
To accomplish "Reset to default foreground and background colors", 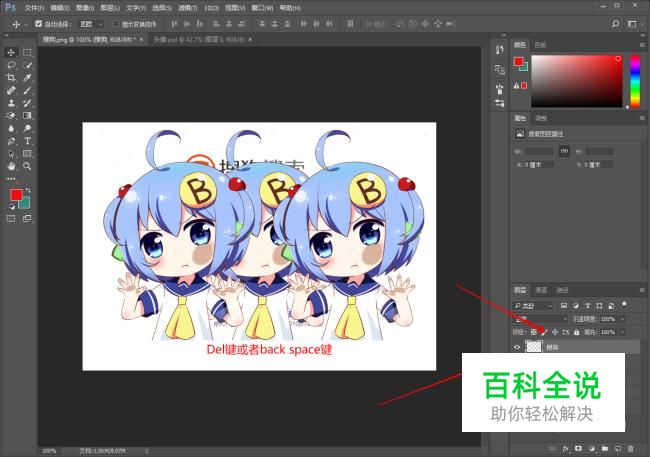I will point(12,206).
